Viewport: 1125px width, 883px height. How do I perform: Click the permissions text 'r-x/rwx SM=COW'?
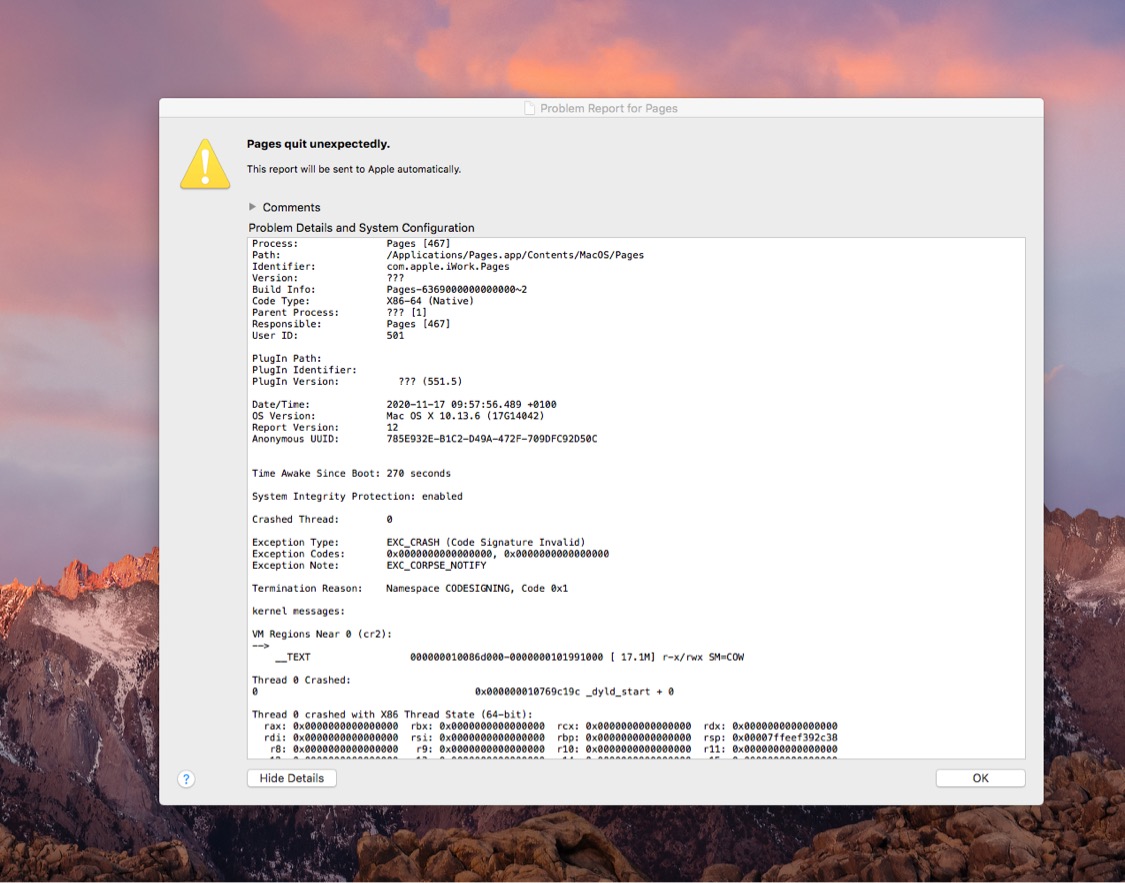703,657
